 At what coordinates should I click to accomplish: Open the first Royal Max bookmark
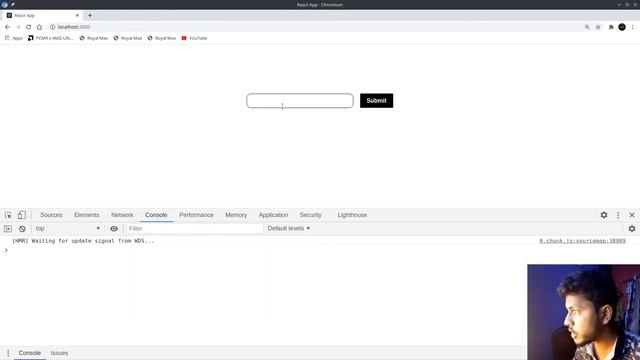tap(94, 38)
